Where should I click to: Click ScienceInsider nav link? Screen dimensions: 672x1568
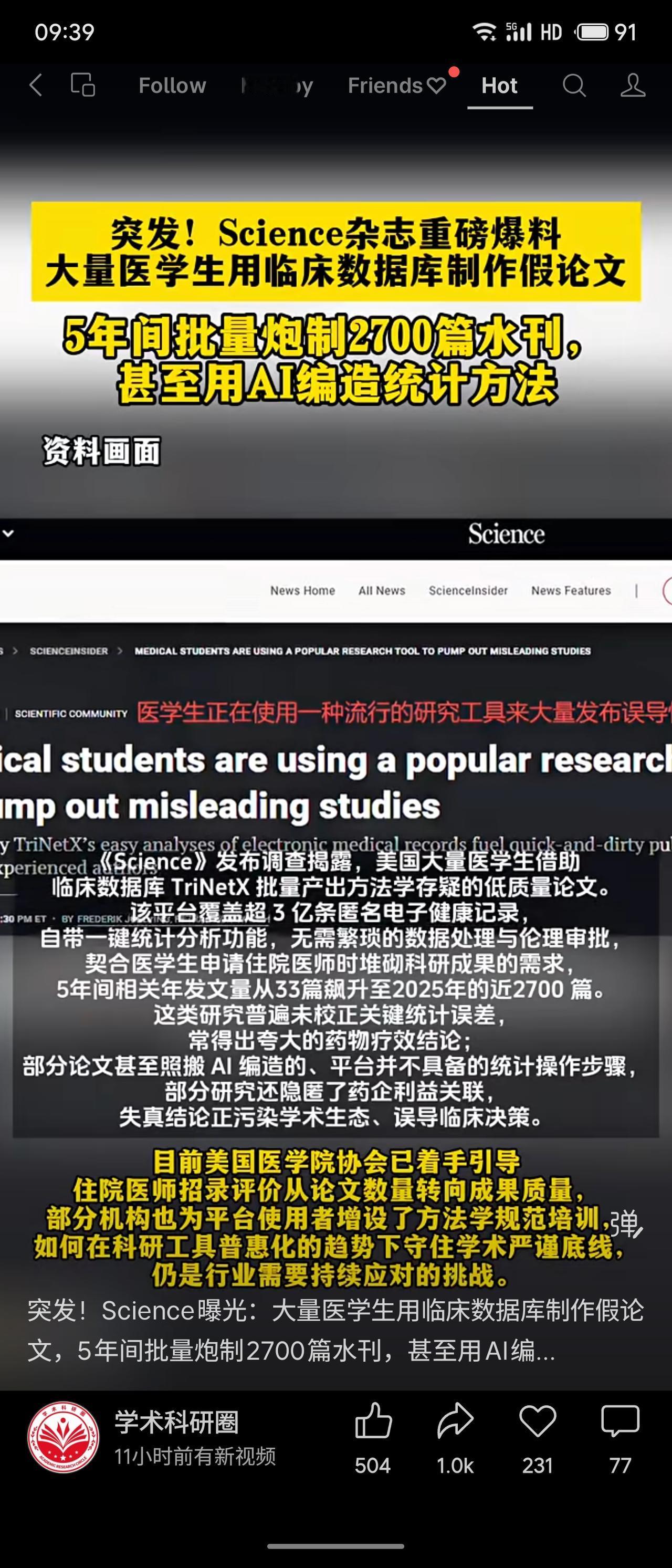tap(468, 590)
